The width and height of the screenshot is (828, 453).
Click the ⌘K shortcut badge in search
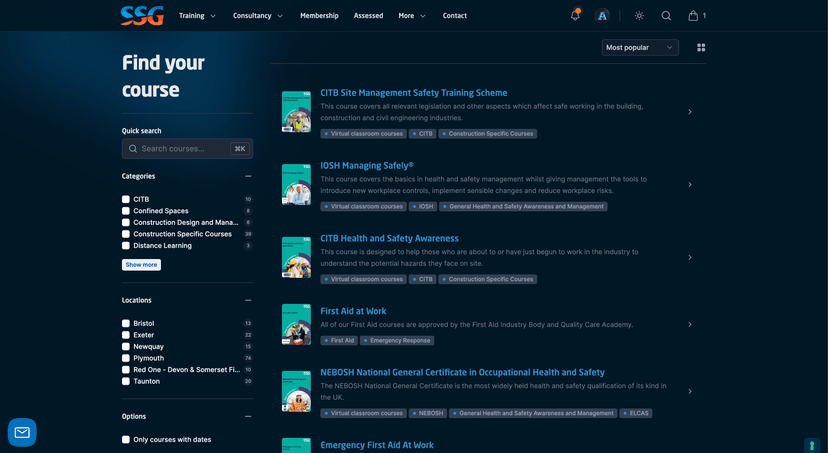pyautogui.click(x=240, y=149)
